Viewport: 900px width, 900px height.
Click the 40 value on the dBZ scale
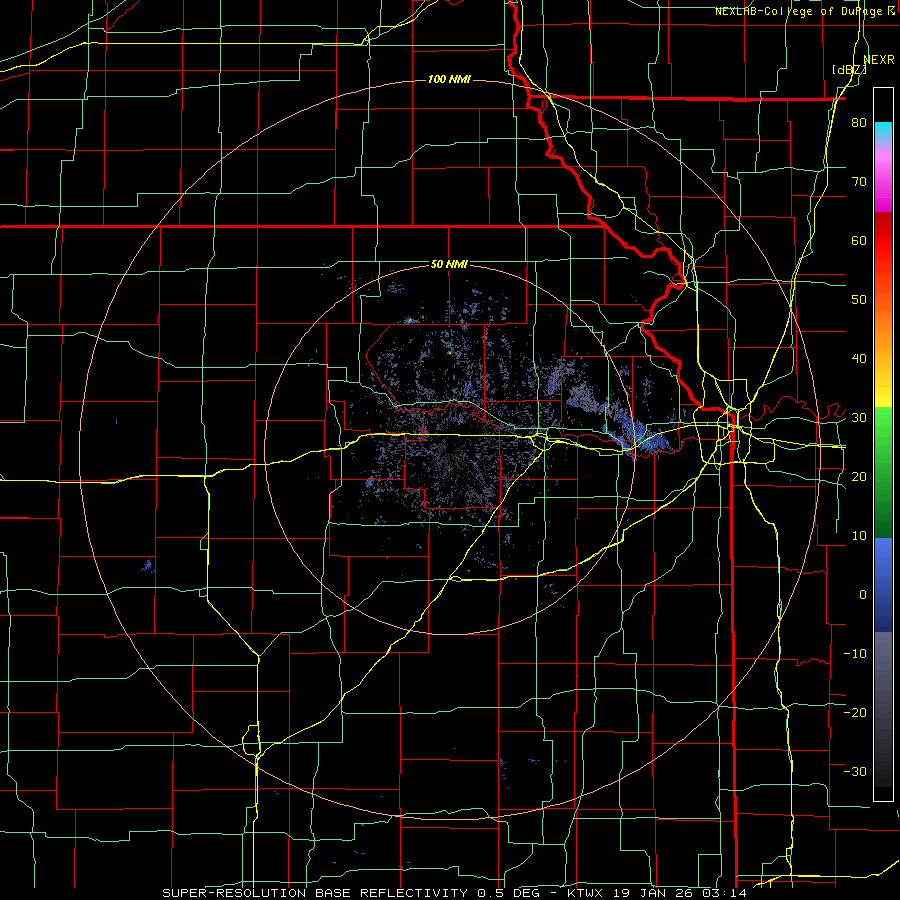coord(859,359)
